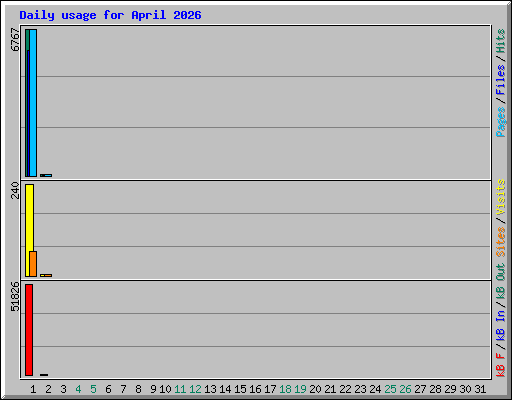The image size is (512, 400).
Task: Click green day 19 on the x-axis
Action: (300, 389)
